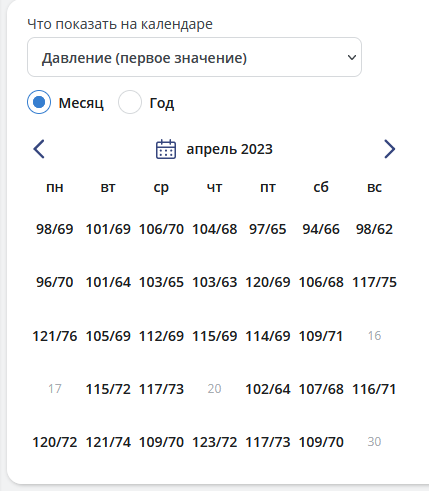Select the day showing 116/71

[x=374, y=389]
